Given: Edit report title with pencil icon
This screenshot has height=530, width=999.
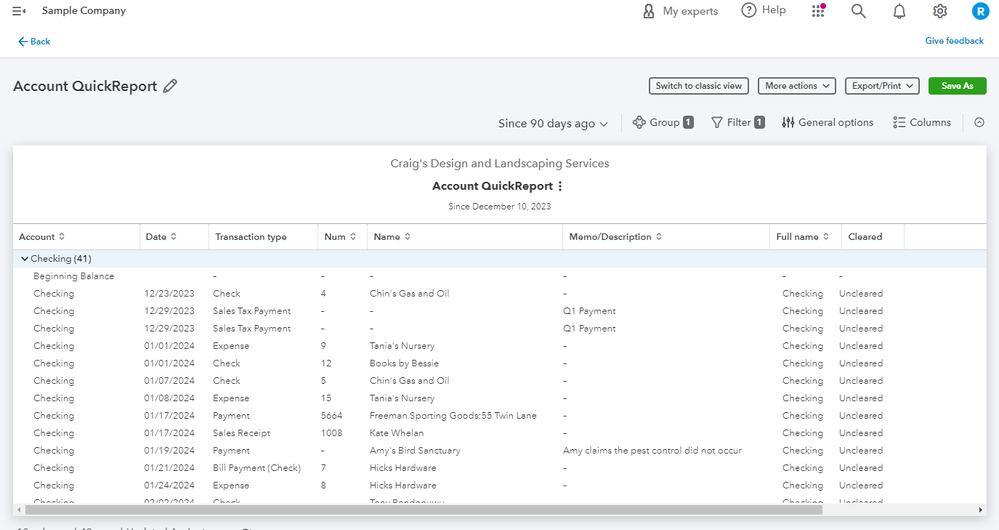Looking at the screenshot, I should [x=170, y=86].
